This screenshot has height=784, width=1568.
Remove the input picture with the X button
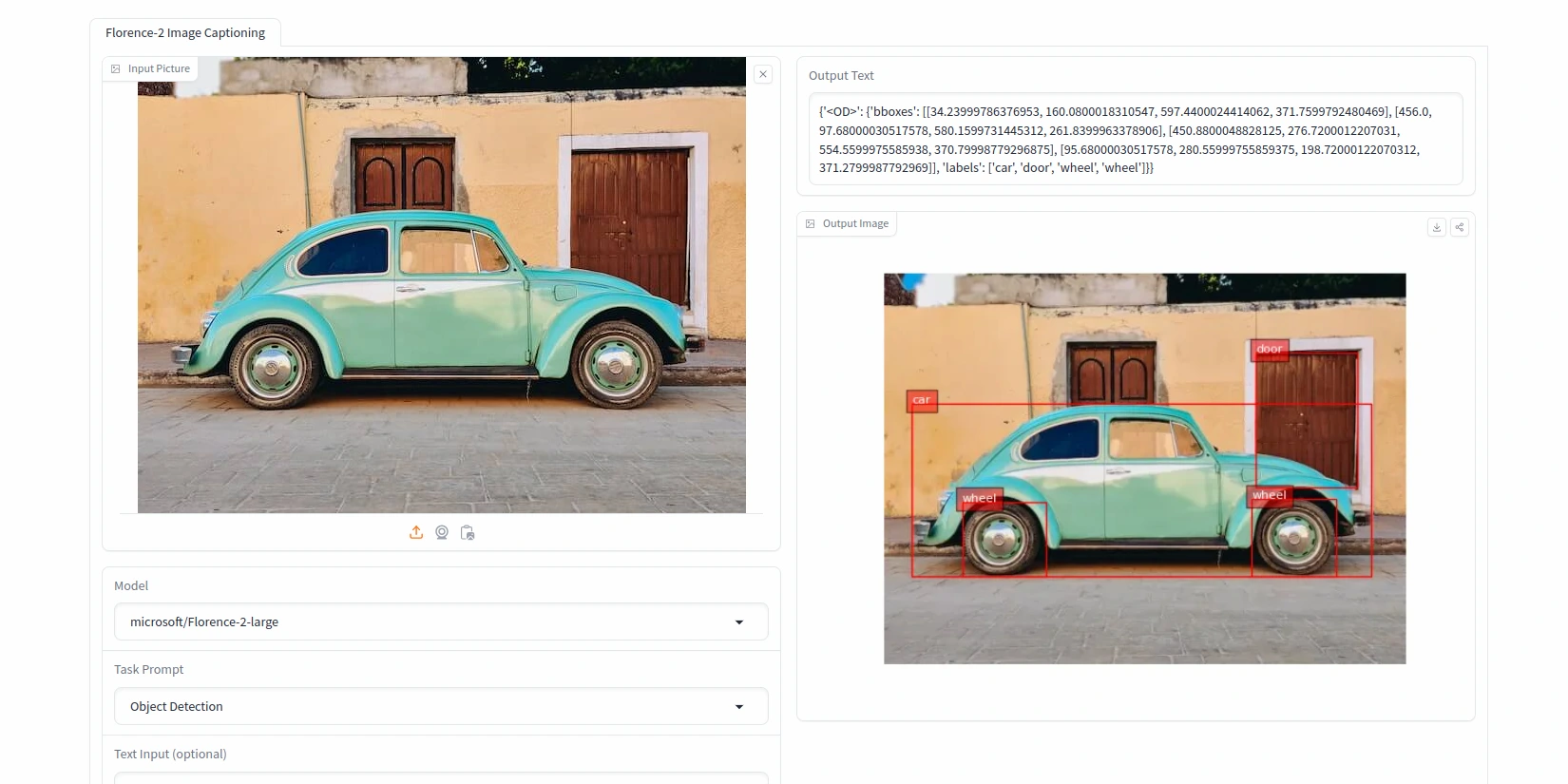(x=763, y=74)
